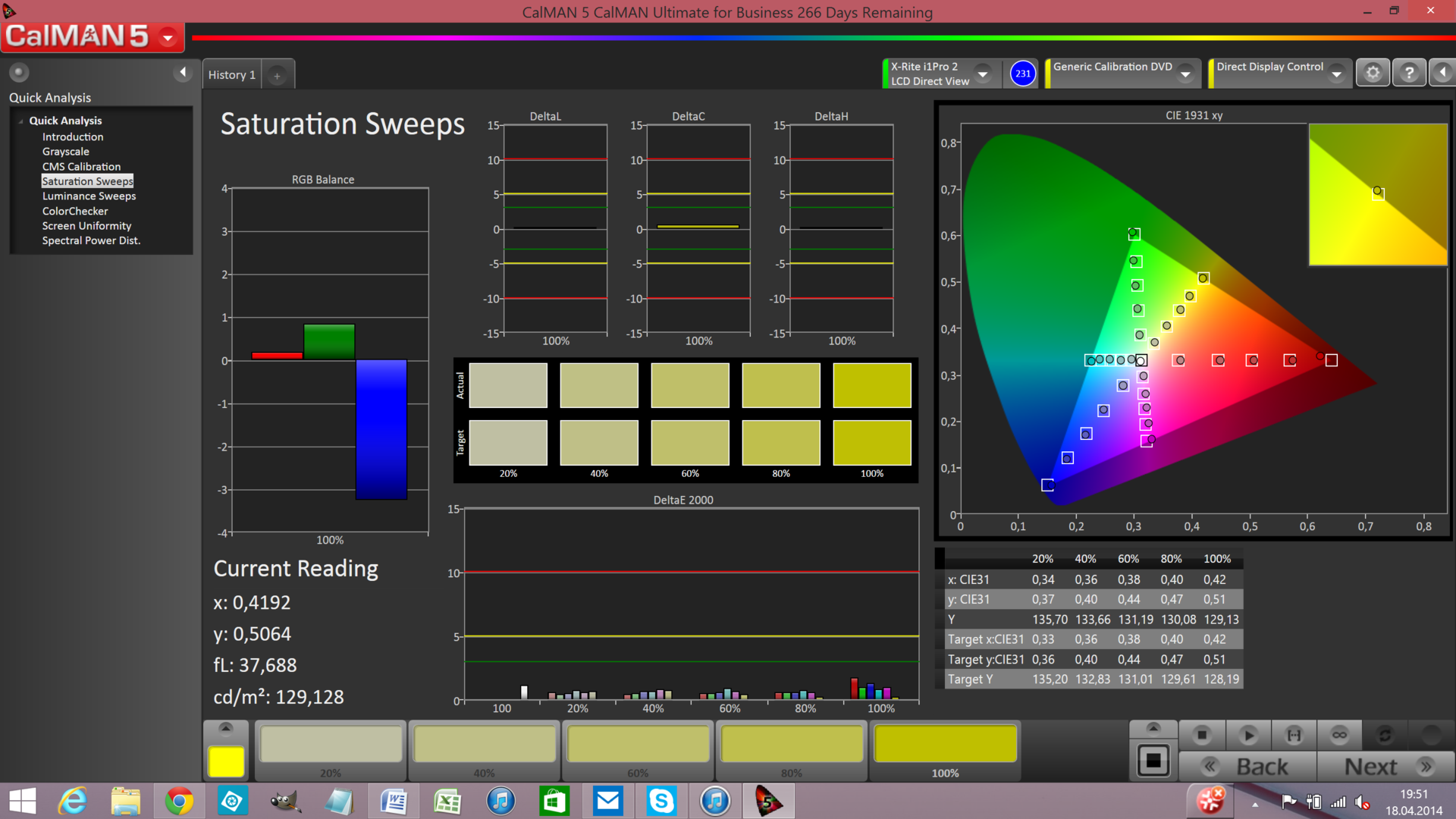Click the Back button
Image resolution: width=1456 pixels, height=819 pixels.
[1248, 767]
